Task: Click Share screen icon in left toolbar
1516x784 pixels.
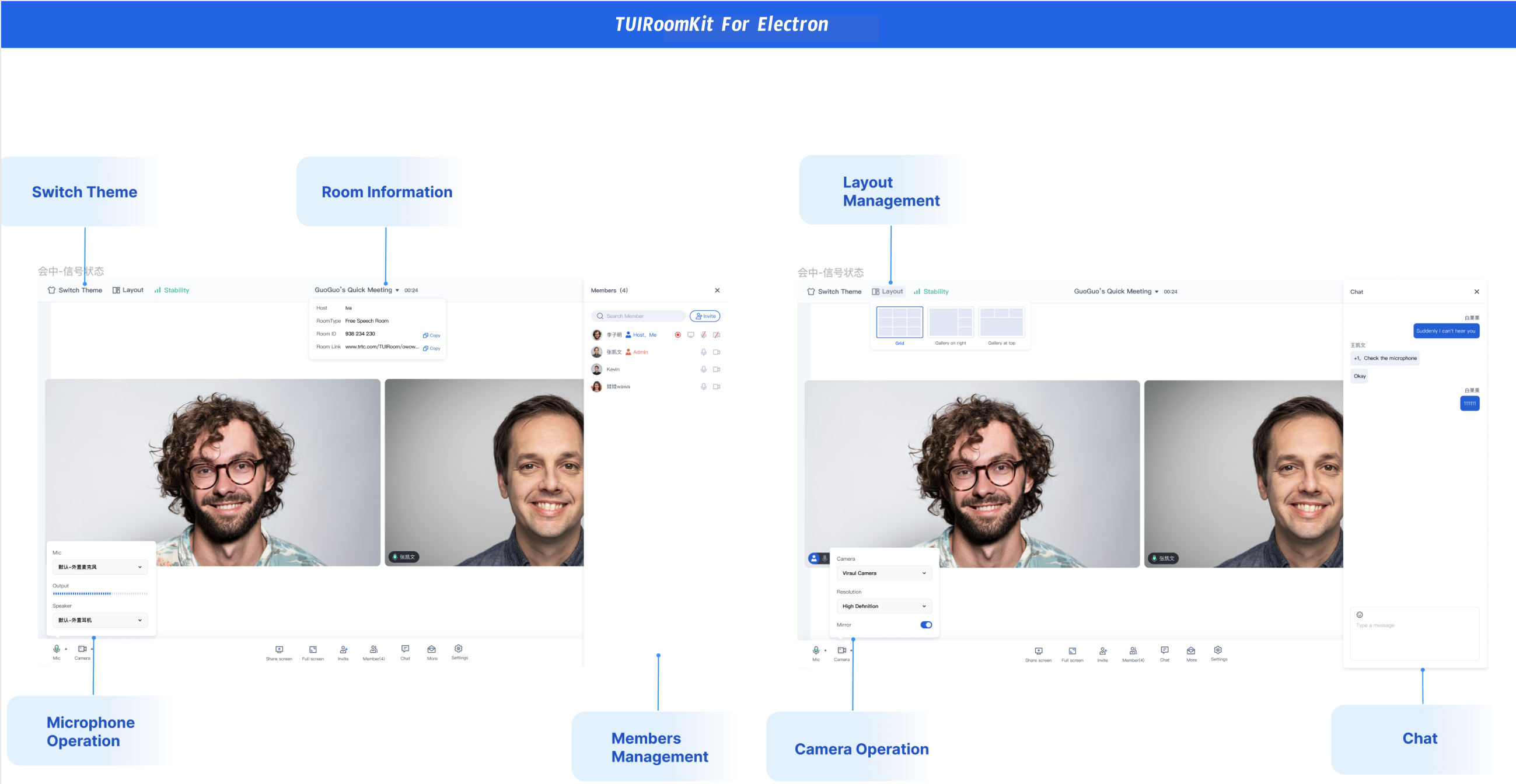Action: tap(279, 650)
